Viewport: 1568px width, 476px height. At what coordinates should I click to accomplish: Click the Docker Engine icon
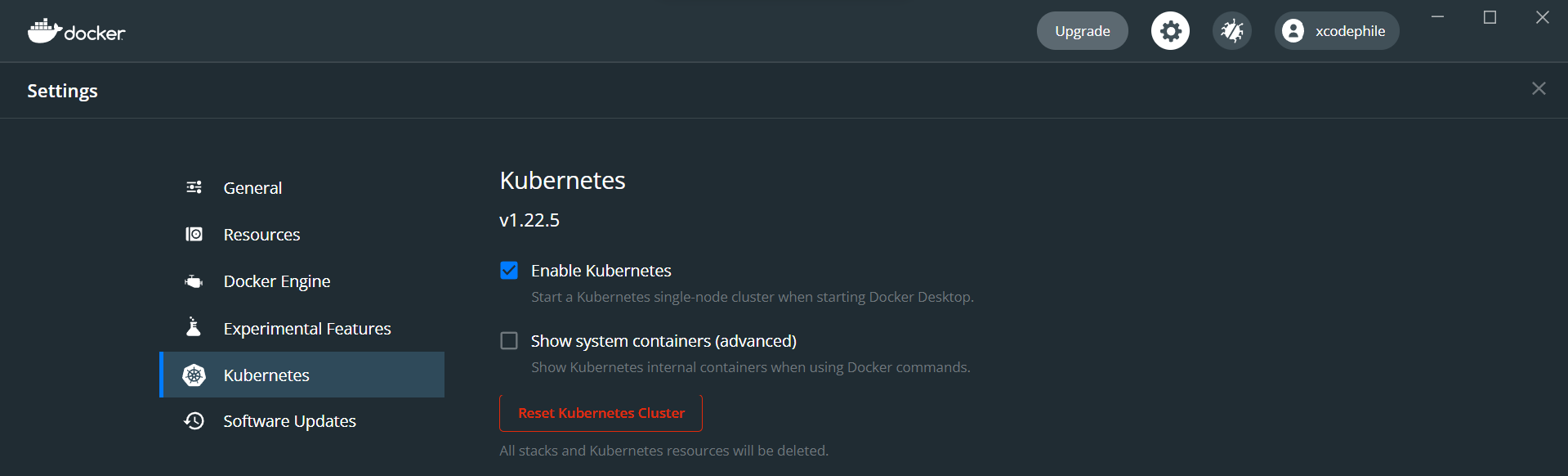coord(194,281)
